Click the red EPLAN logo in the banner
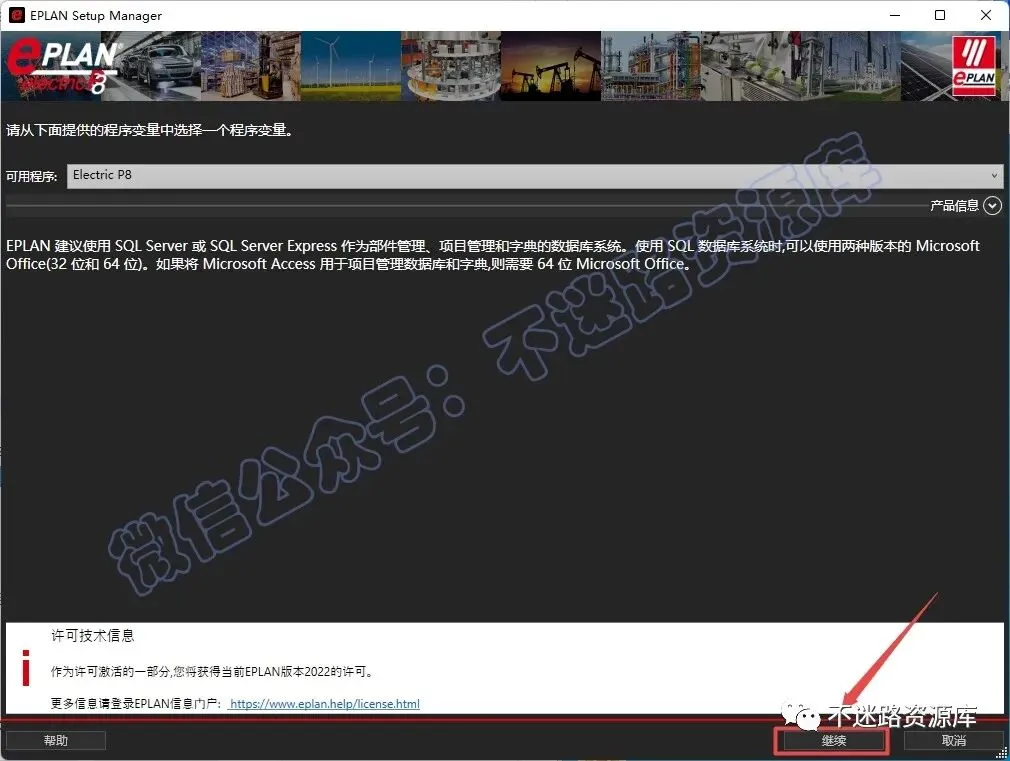The image size is (1010, 761). [x=974, y=66]
